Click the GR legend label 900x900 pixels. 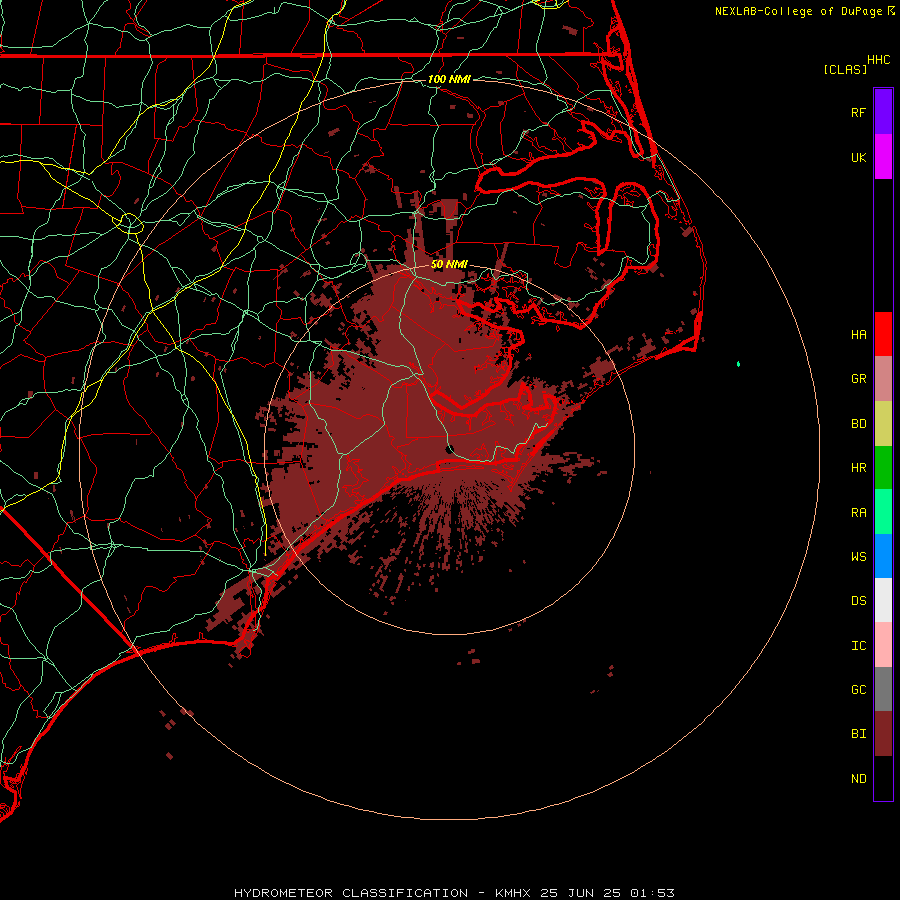click(858, 379)
